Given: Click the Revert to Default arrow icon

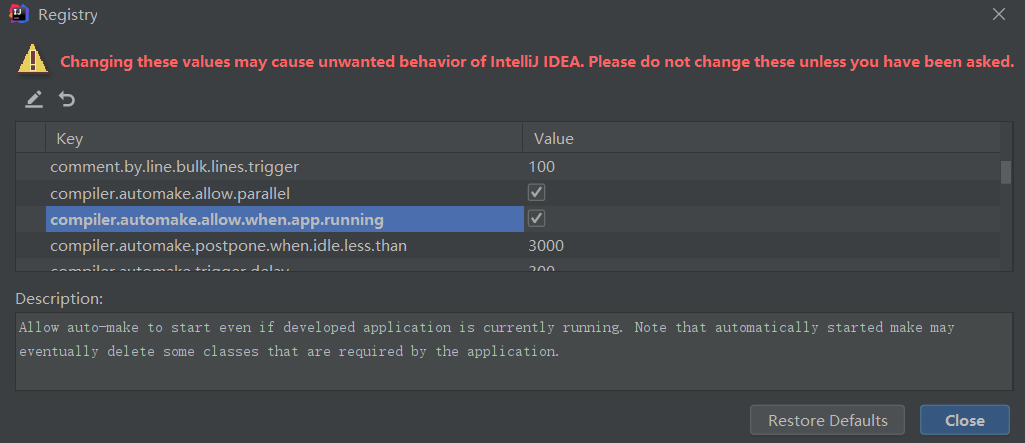Looking at the screenshot, I should (67, 99).
